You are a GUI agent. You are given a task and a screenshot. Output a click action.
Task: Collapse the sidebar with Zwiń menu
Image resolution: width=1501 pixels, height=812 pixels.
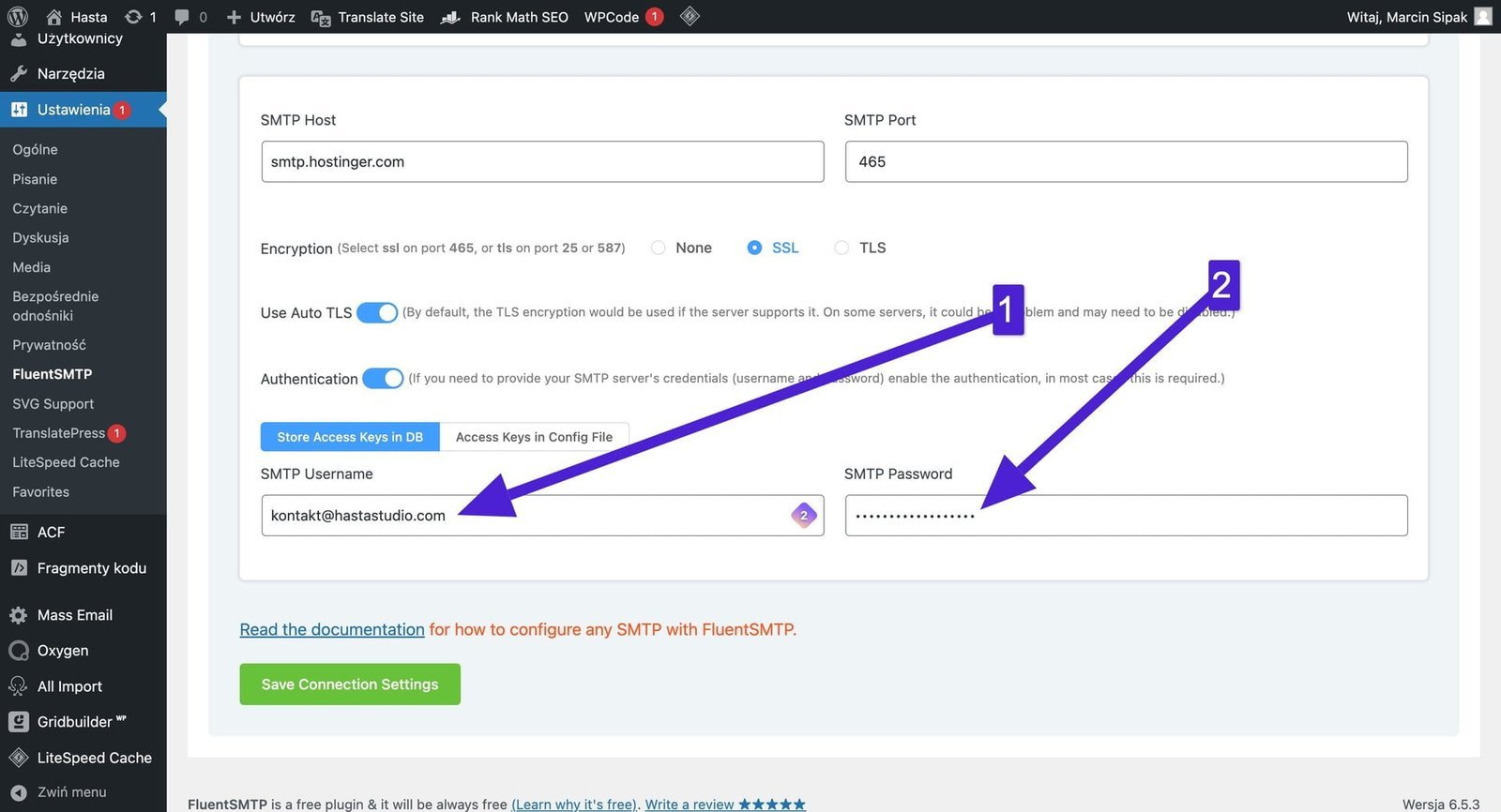70,792
